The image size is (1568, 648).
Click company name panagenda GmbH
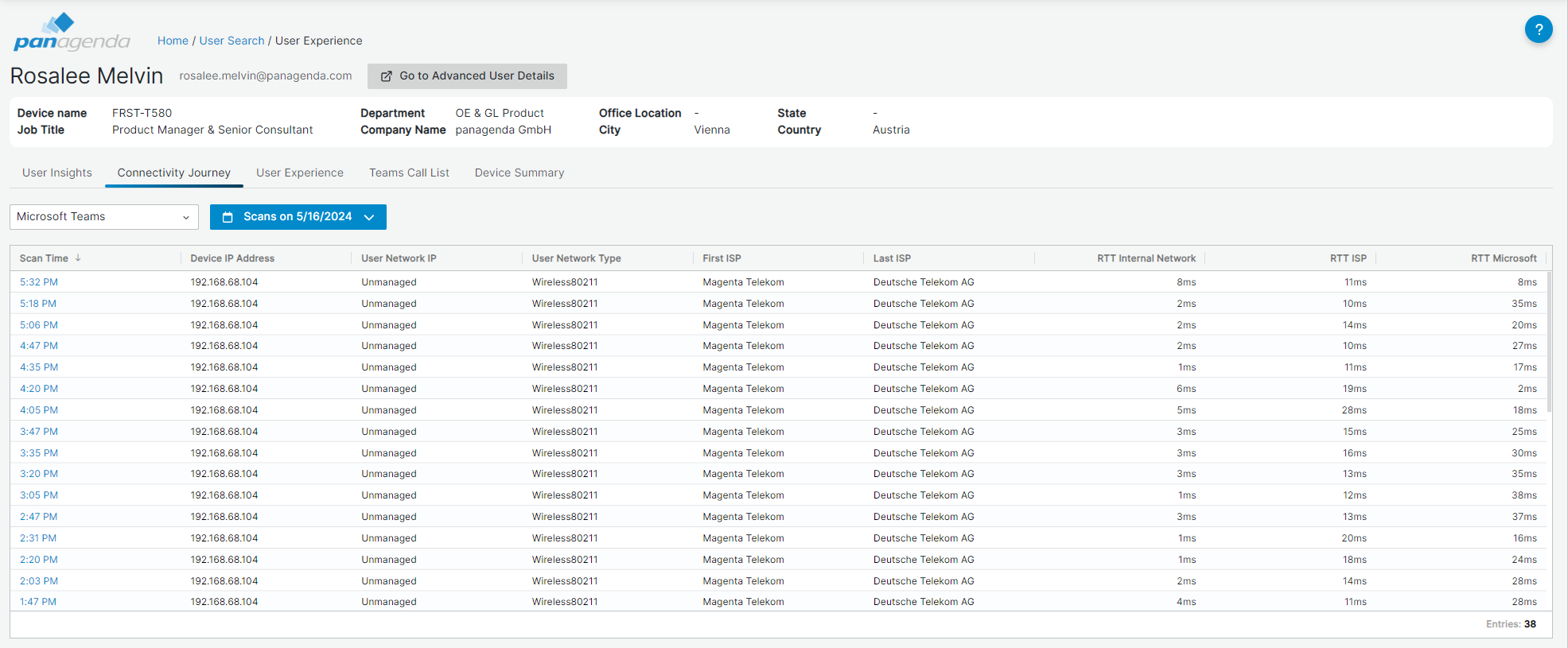point(503,130)
